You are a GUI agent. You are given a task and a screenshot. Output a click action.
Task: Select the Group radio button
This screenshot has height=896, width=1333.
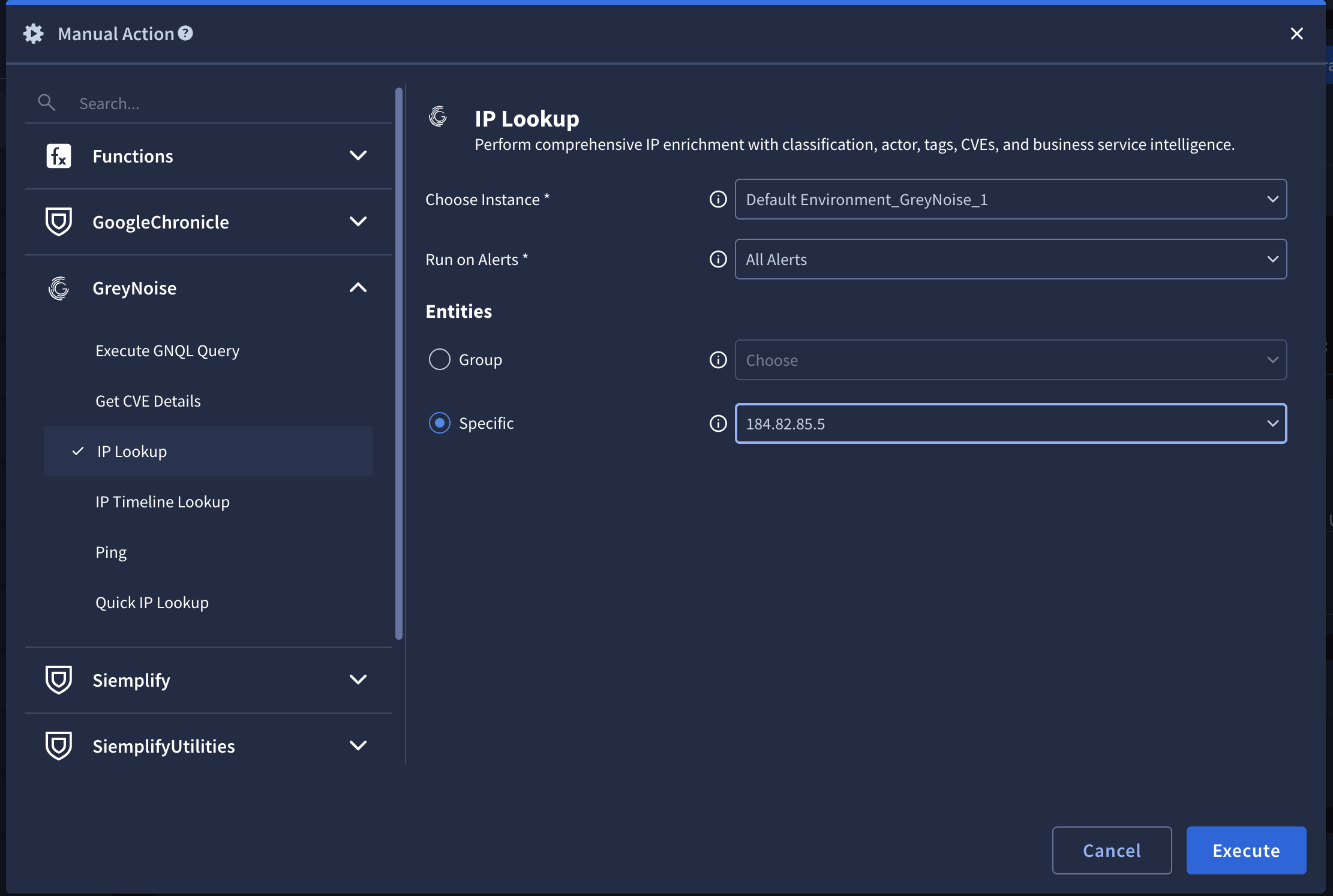pyautogui.click(x=440, y=360)
